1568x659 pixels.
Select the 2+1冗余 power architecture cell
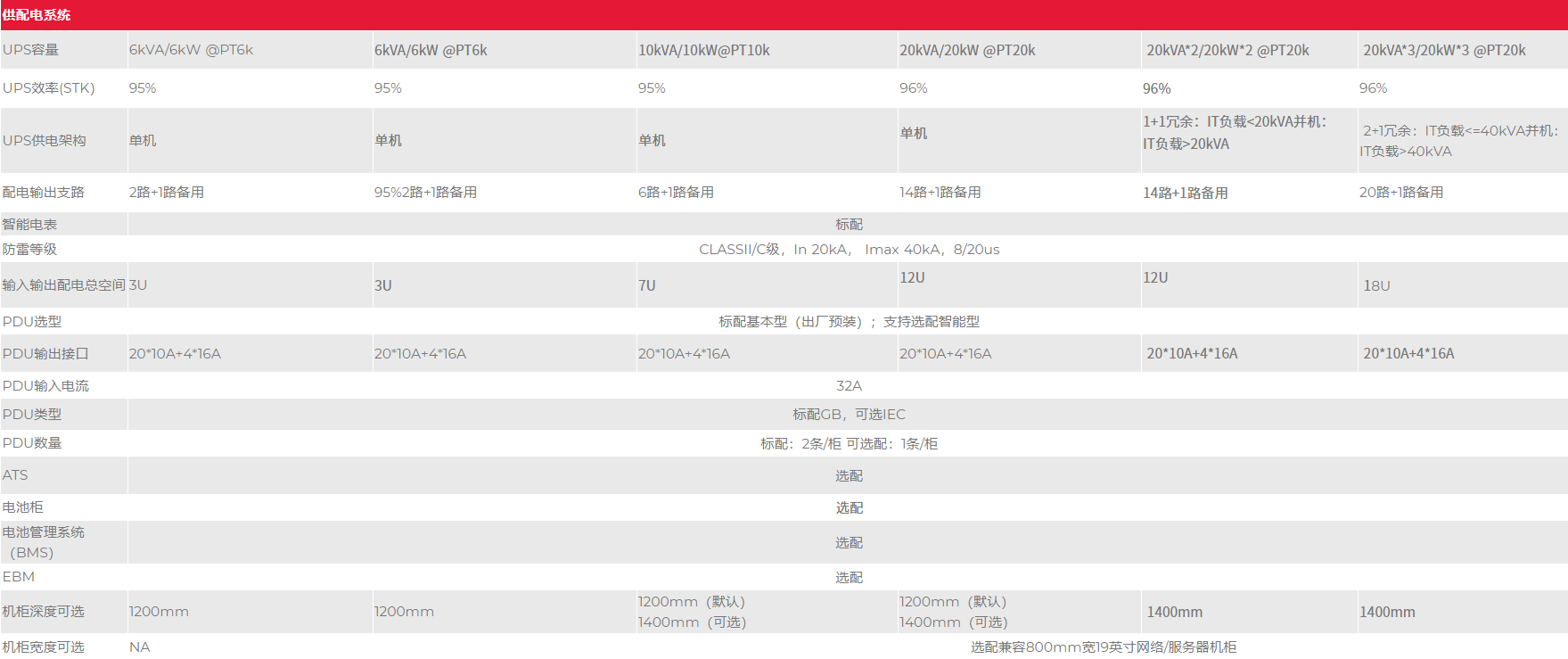[1458, 140]
